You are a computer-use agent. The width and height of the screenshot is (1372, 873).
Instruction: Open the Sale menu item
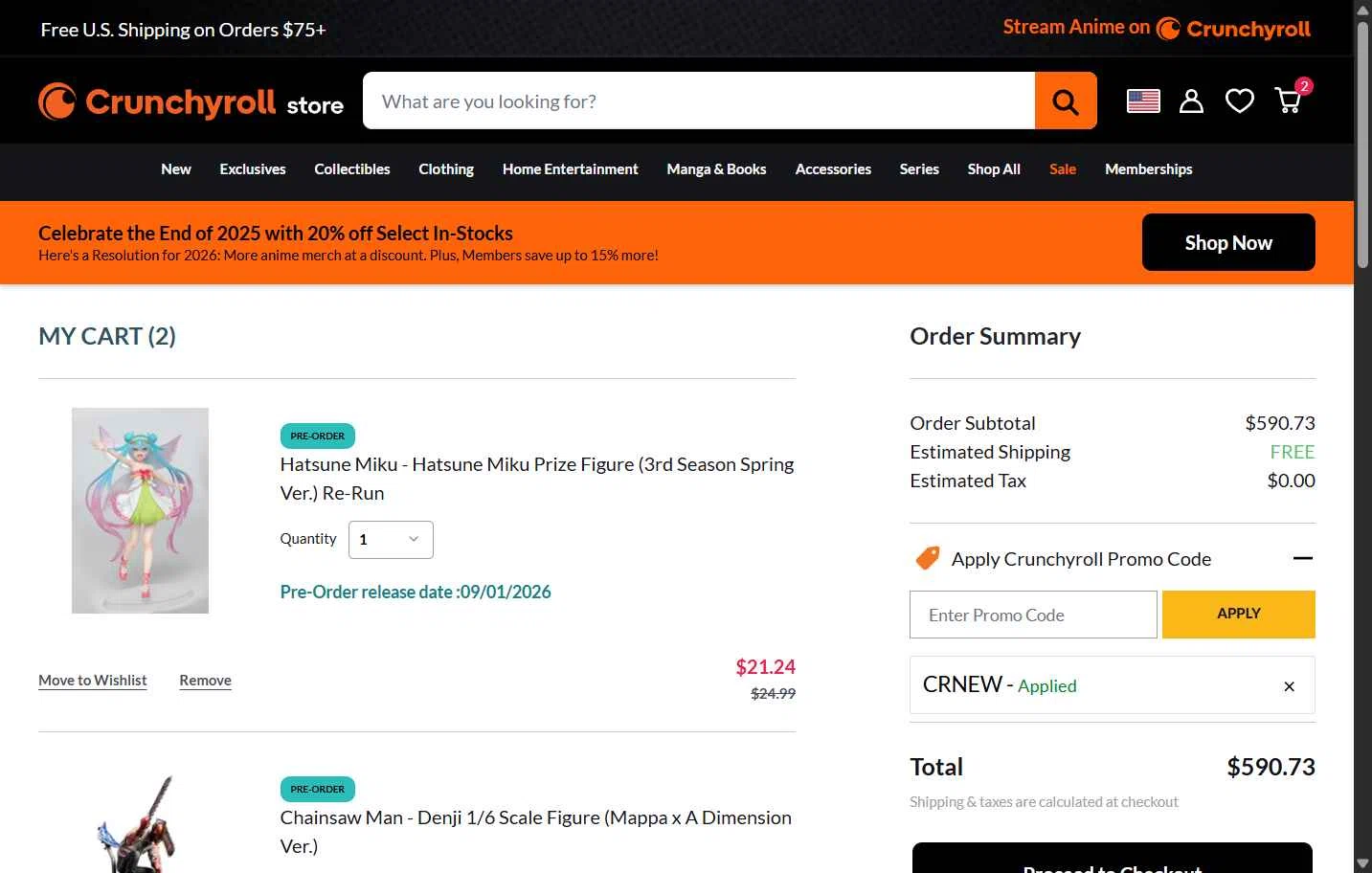(1063, 169)
